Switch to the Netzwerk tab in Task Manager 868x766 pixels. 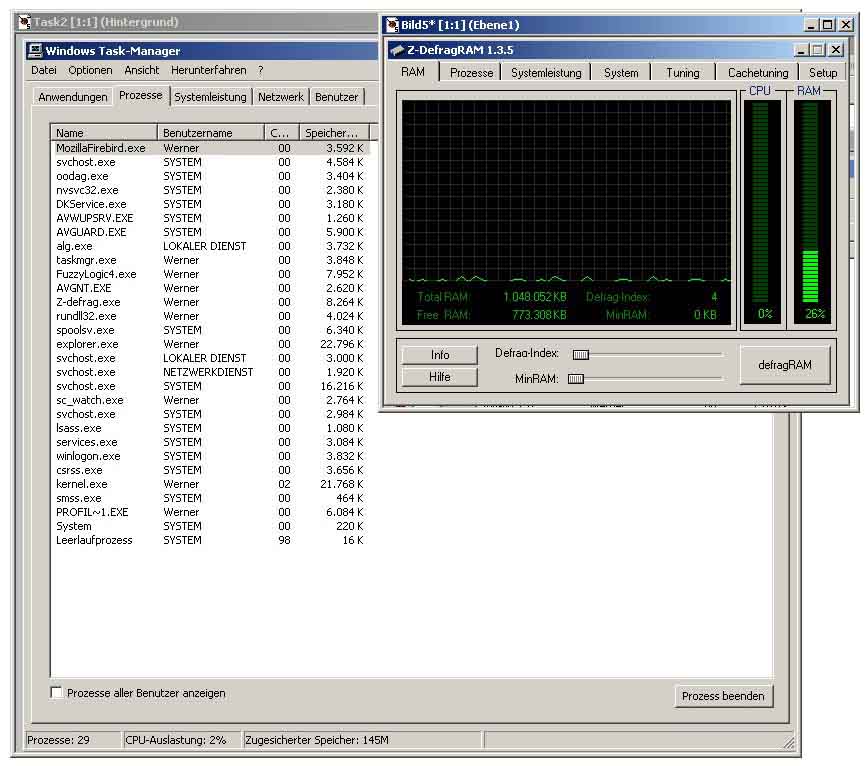pos(280,97)
